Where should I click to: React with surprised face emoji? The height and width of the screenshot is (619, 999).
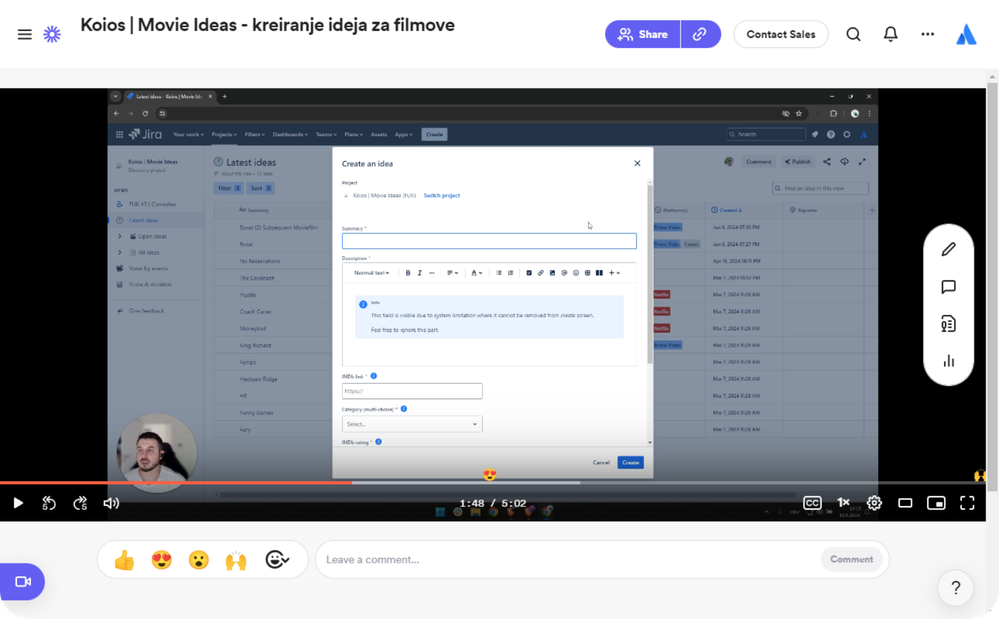pos(199,560)
